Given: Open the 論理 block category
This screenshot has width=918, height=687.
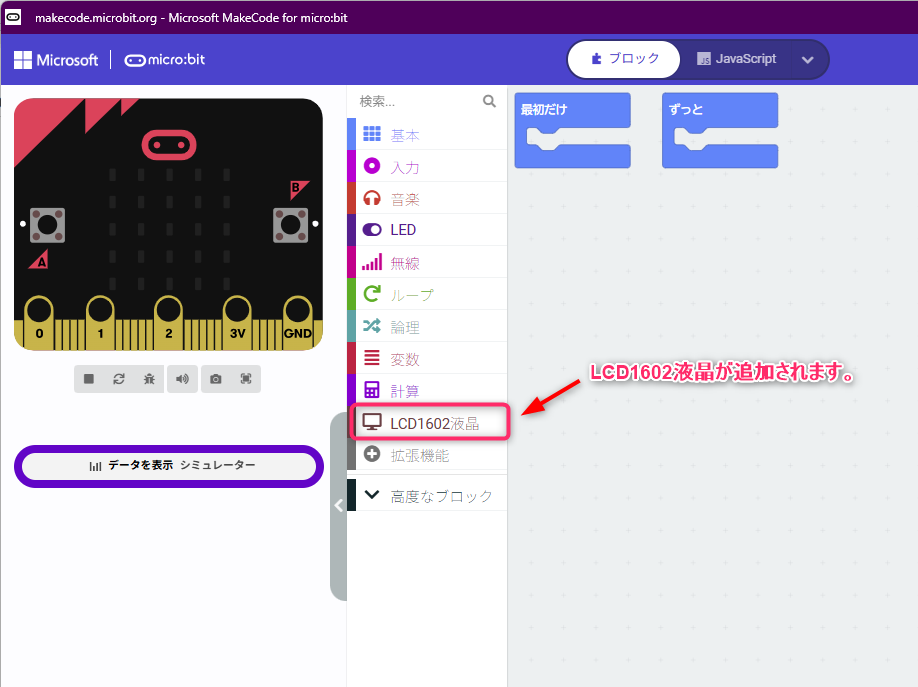Looking at the screenshot, I should [427, 326].
